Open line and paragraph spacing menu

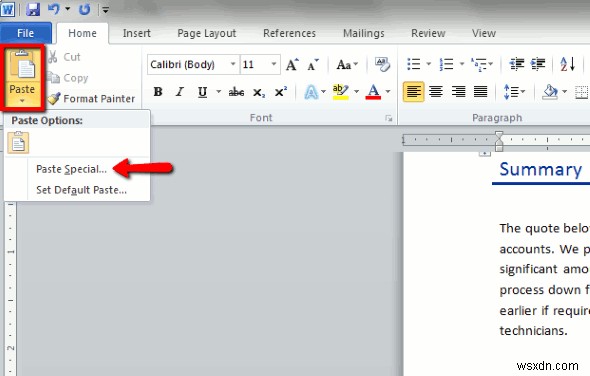click(514, 91)
